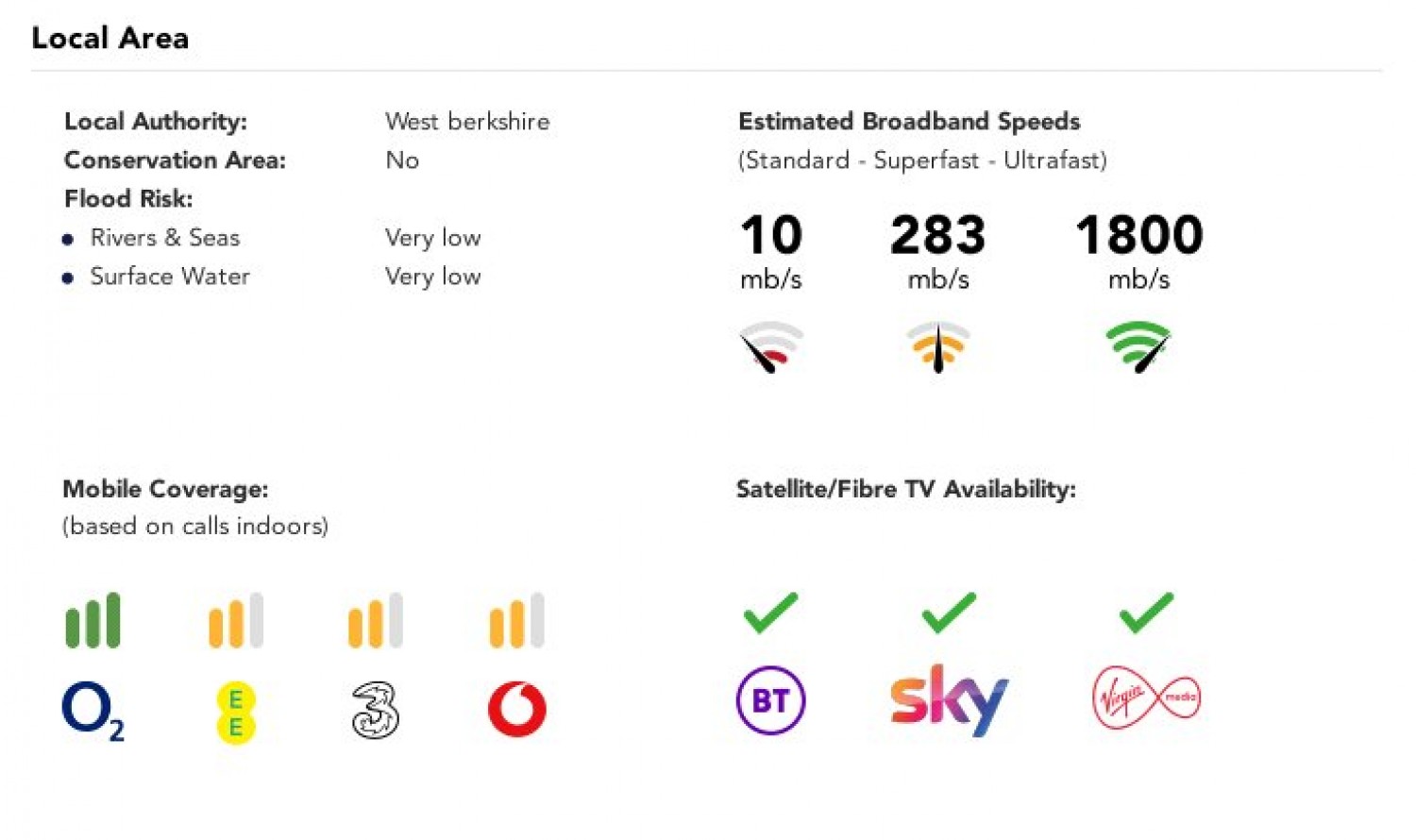Click the signal bars above EE
1416x840 pixels.
[x=235, y=620]
